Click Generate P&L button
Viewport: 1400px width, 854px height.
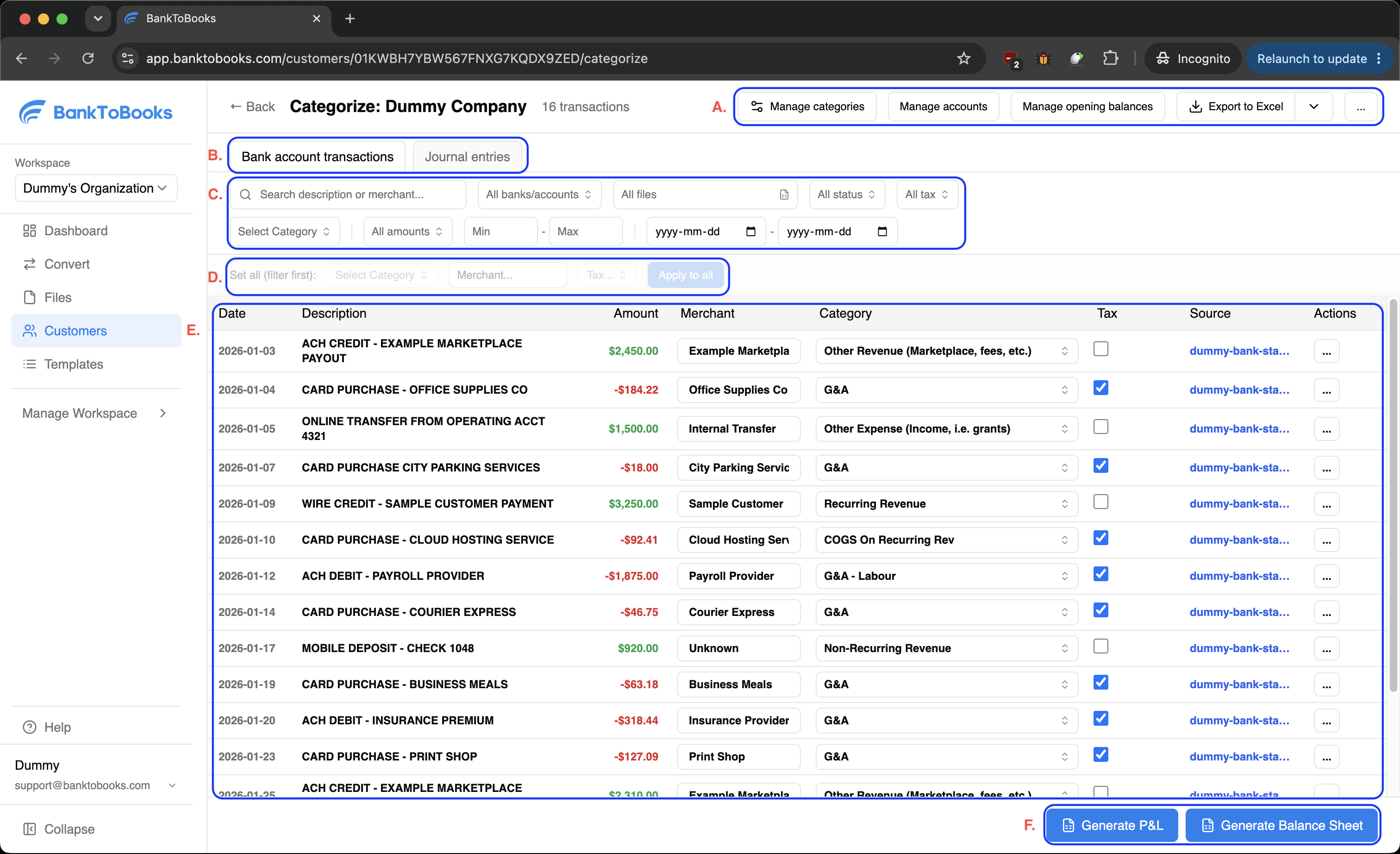[1112, 825]
